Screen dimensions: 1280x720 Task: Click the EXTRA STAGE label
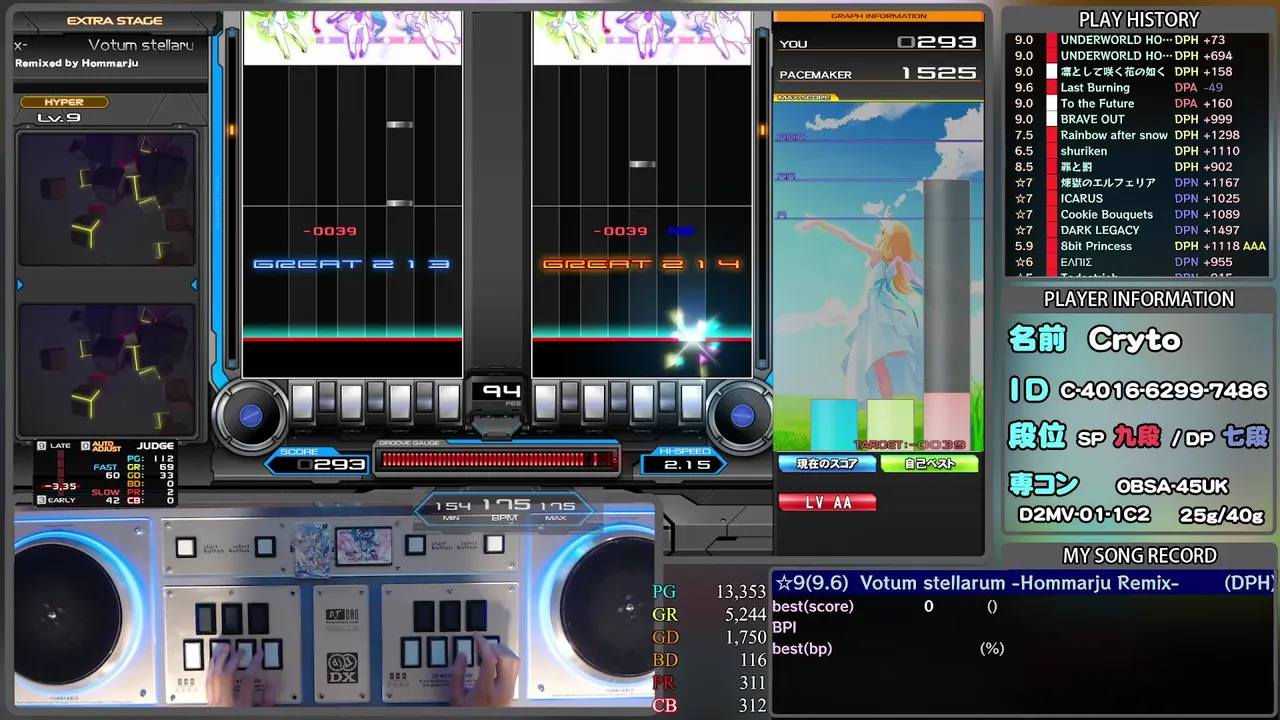[114, 21]
